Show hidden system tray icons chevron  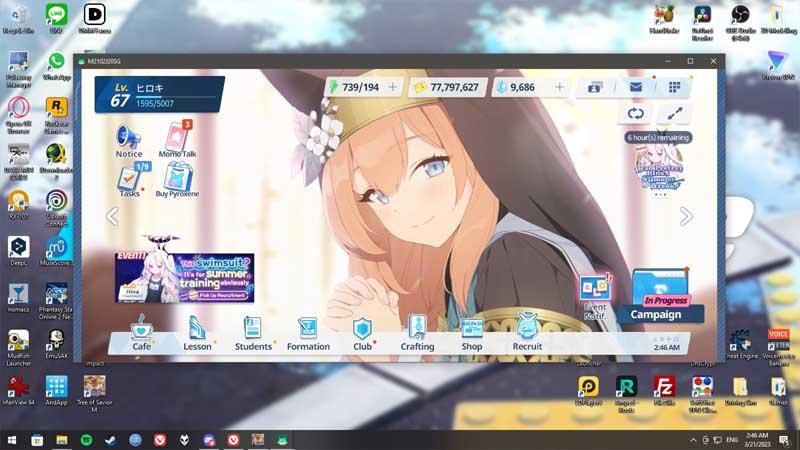click(x=693, y=440)
